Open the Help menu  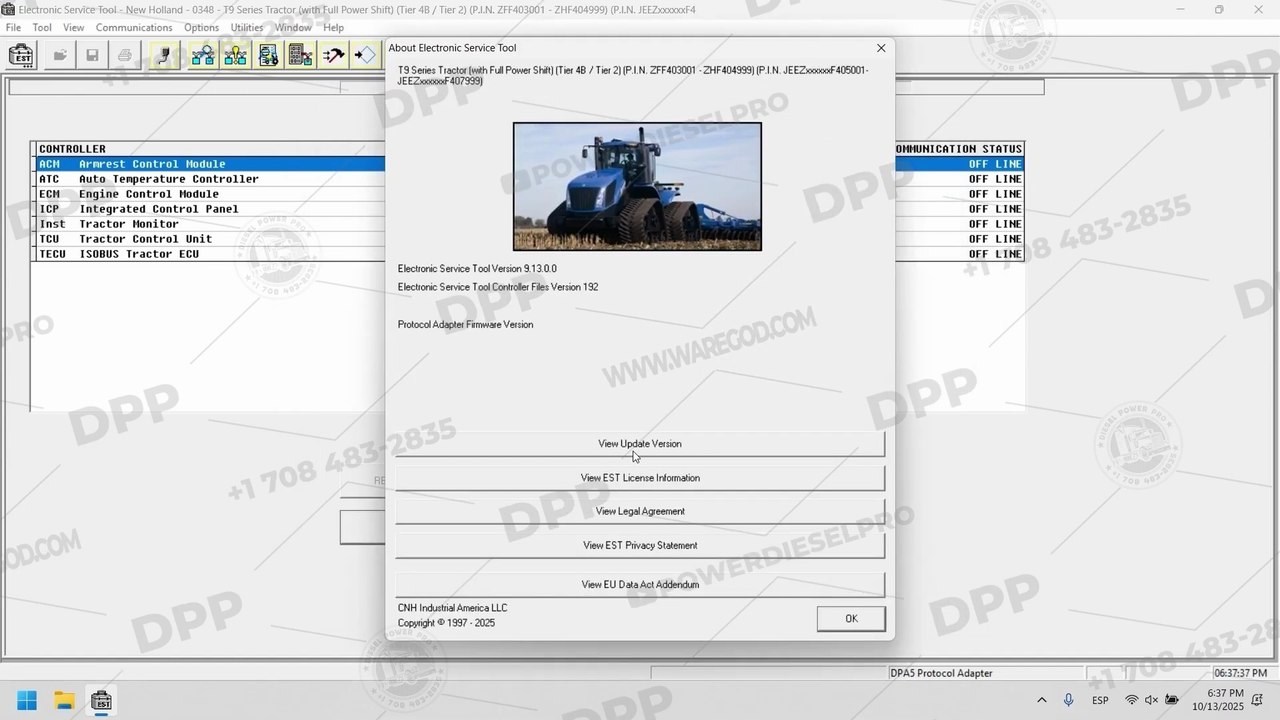pyautogui.click(x=334, y=28)
